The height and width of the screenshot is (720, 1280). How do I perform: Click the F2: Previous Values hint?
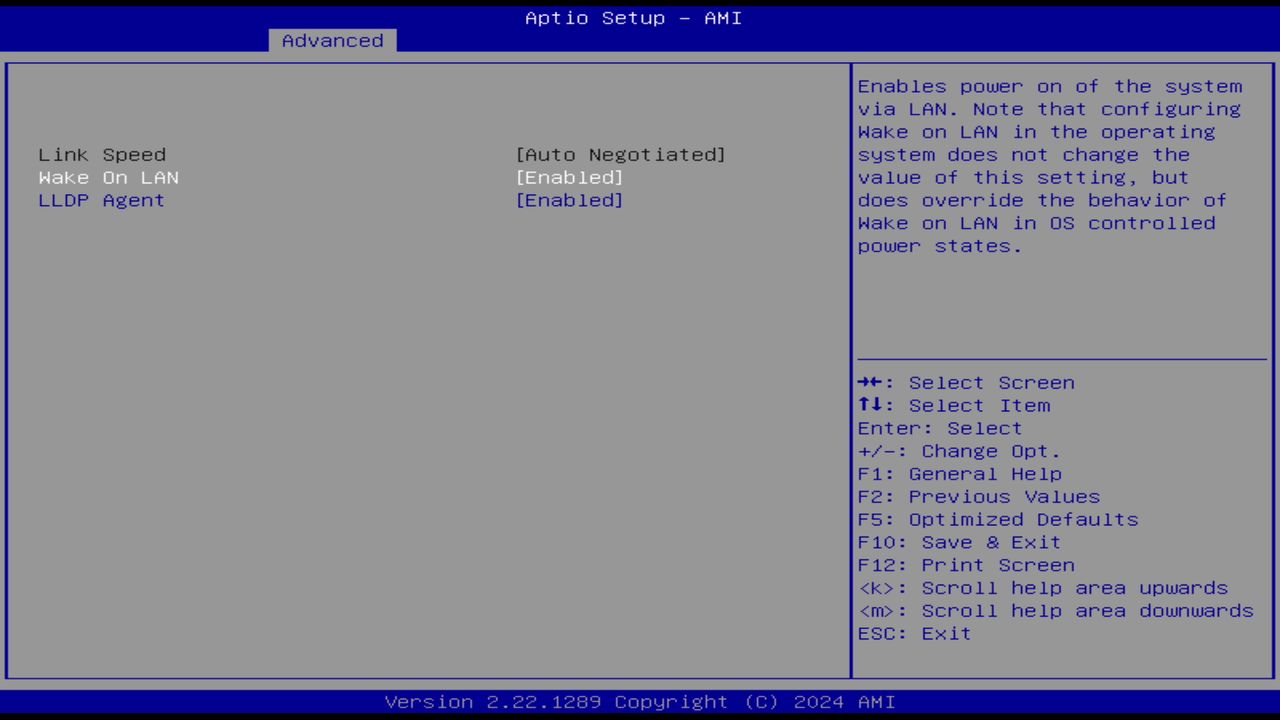pyautogui.click(x=979, y=497)
